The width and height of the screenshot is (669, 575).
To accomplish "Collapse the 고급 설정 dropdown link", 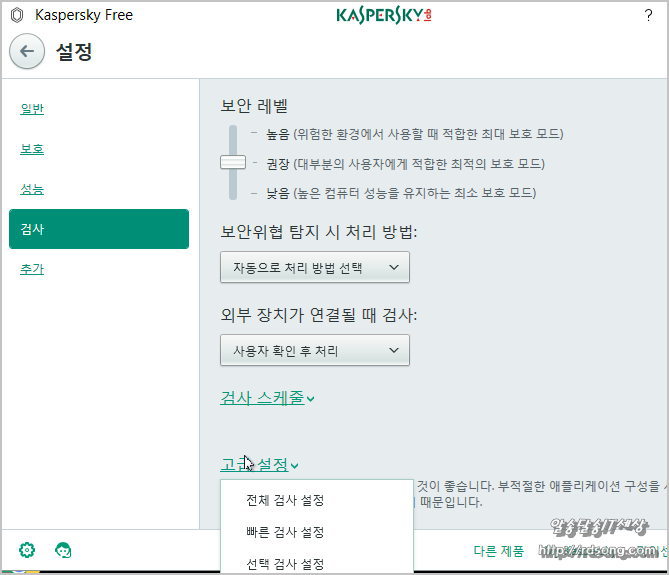I will (x=259, y=464).
